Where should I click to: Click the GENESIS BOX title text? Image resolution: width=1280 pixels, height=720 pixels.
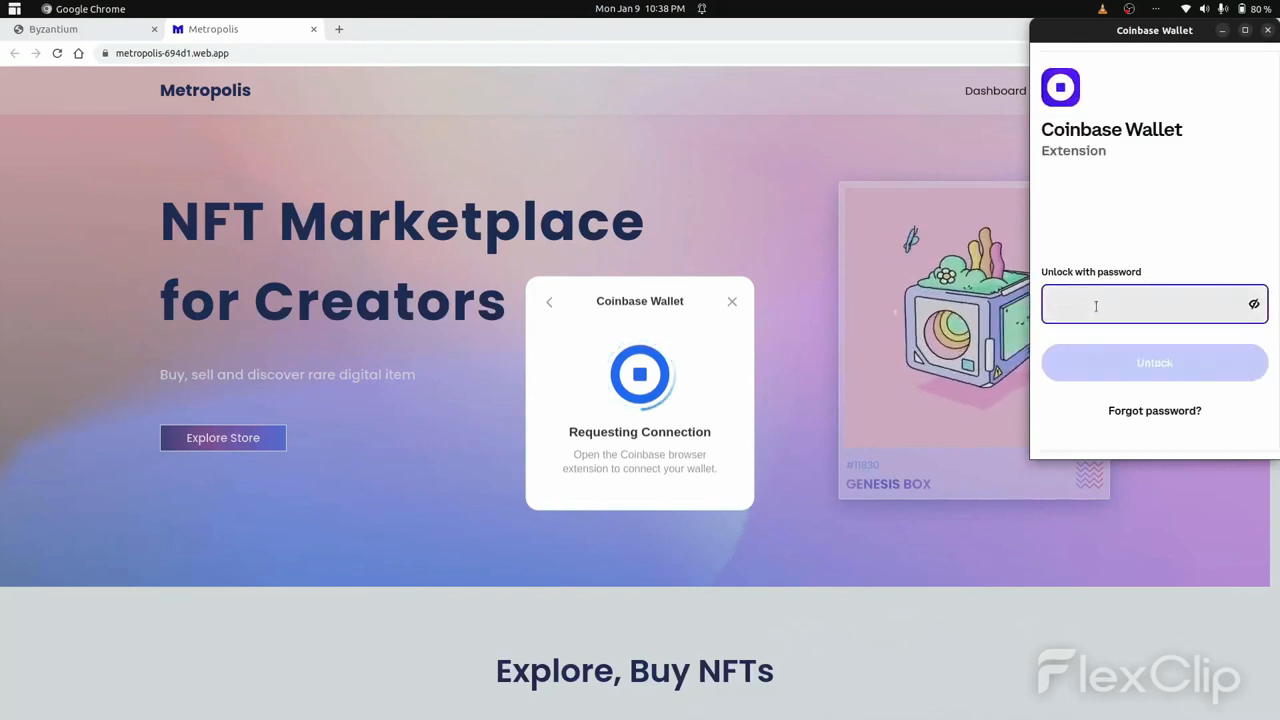click(888, 484)
